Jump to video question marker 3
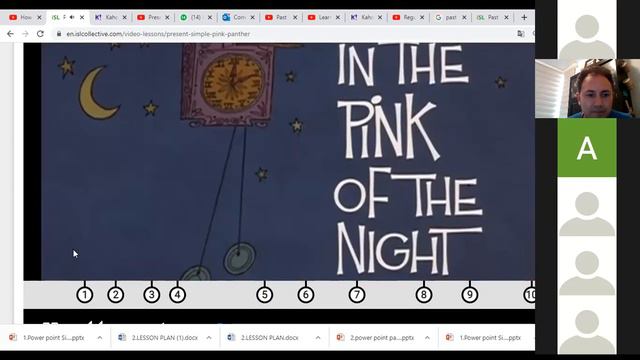 [151, 295]
